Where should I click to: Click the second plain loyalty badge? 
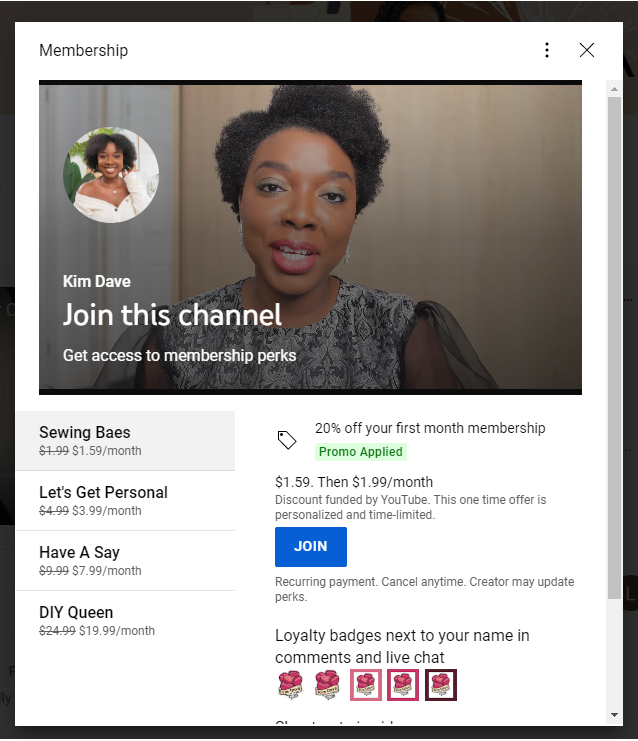point(327,685)
